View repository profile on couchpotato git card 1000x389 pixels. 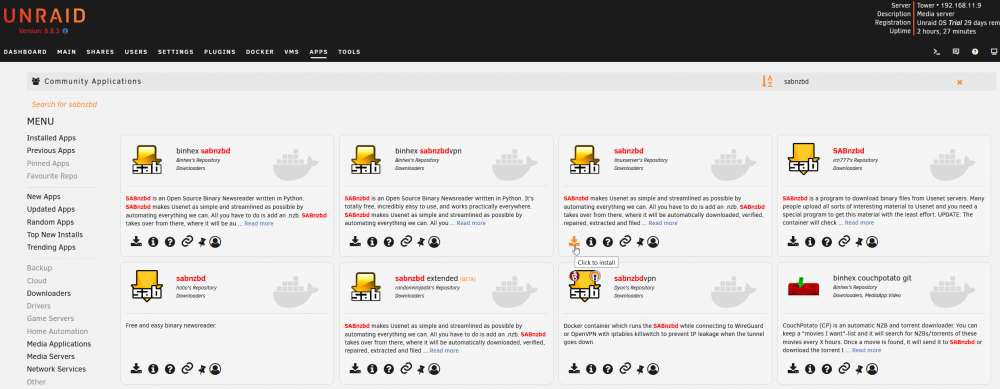pos(872,369)
